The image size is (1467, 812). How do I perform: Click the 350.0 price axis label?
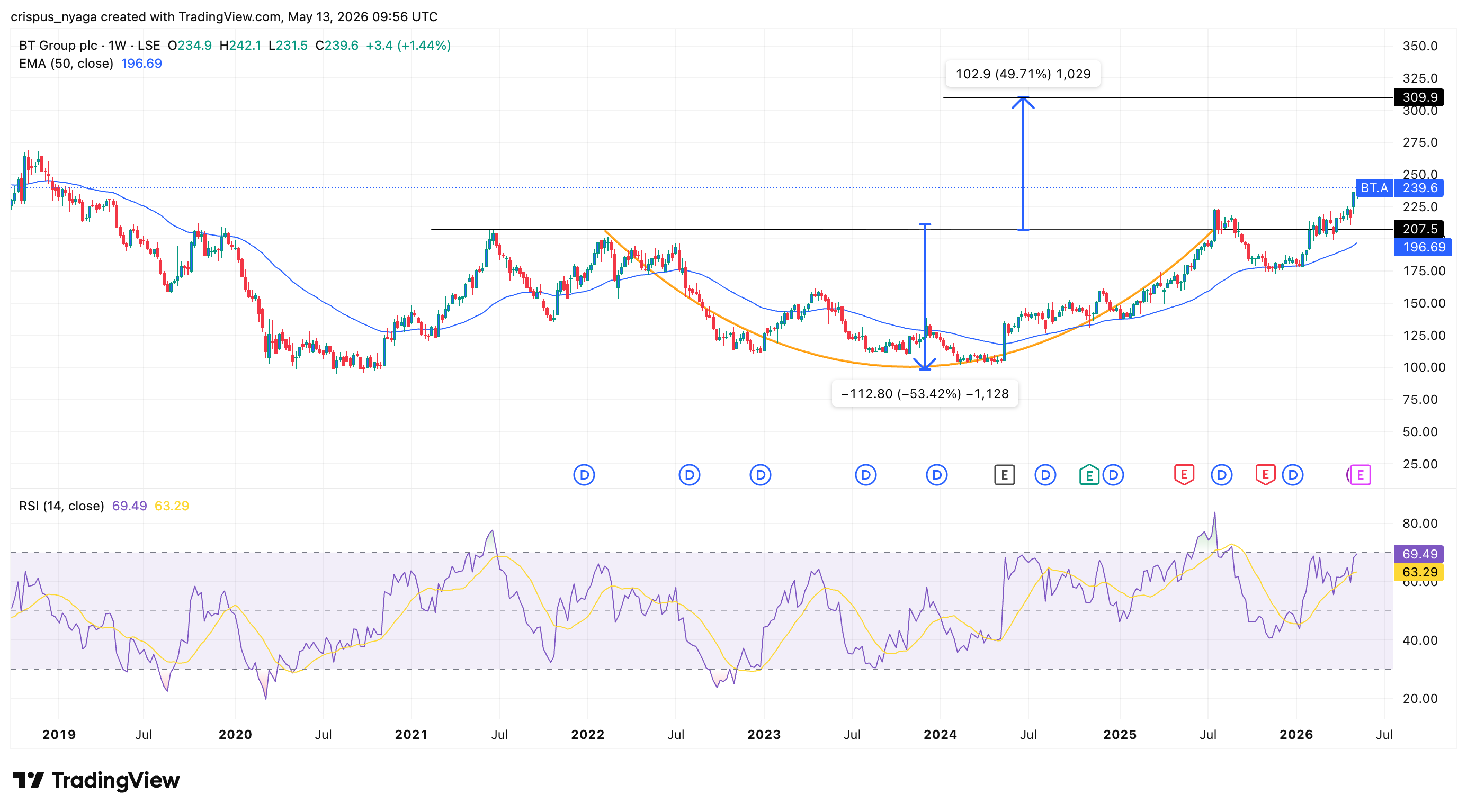[x=1420, y=46]
